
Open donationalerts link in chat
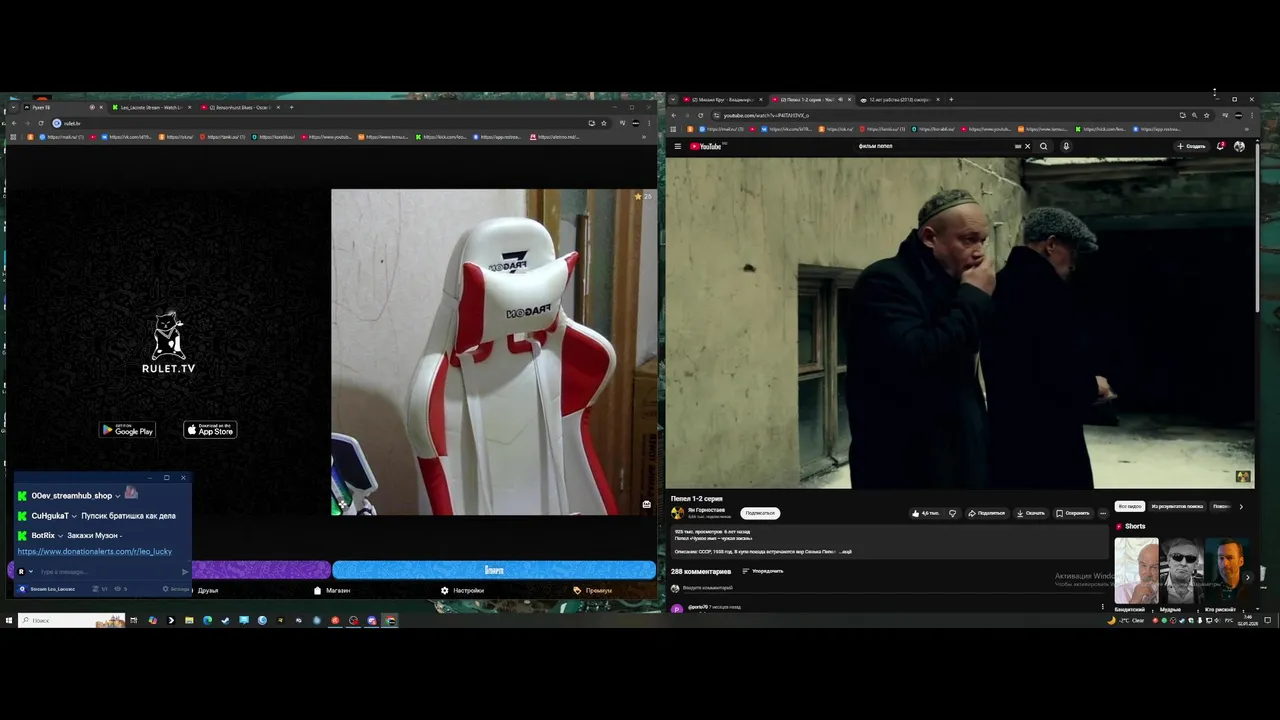click(94, 551)
